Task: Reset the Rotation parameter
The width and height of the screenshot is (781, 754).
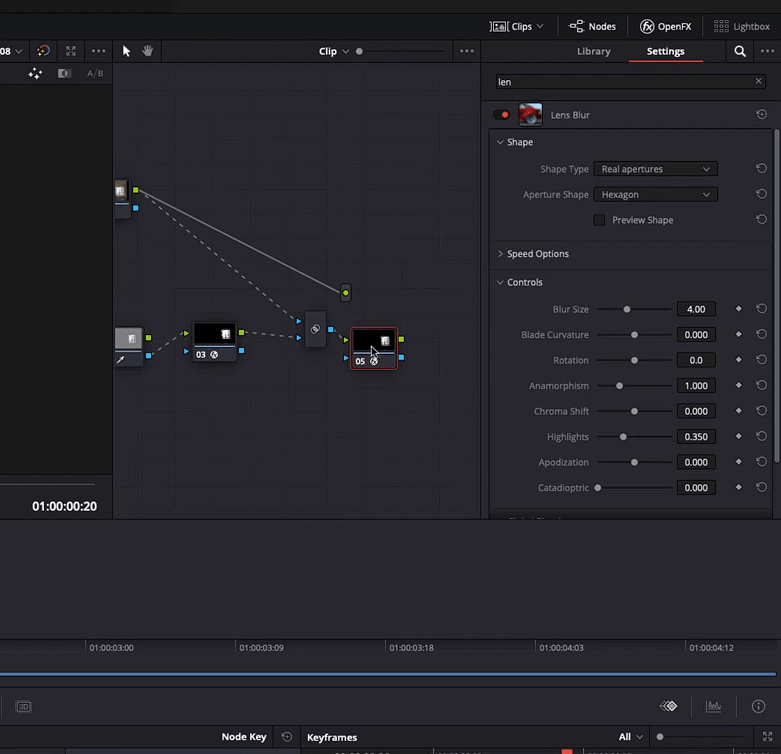Action: (761, 360)
